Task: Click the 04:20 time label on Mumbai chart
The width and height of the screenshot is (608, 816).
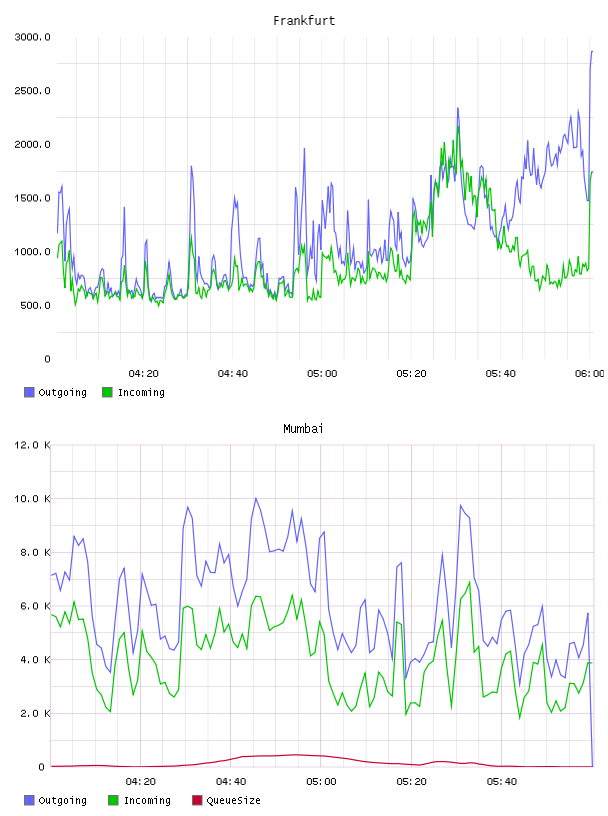Action: (141, 782)
